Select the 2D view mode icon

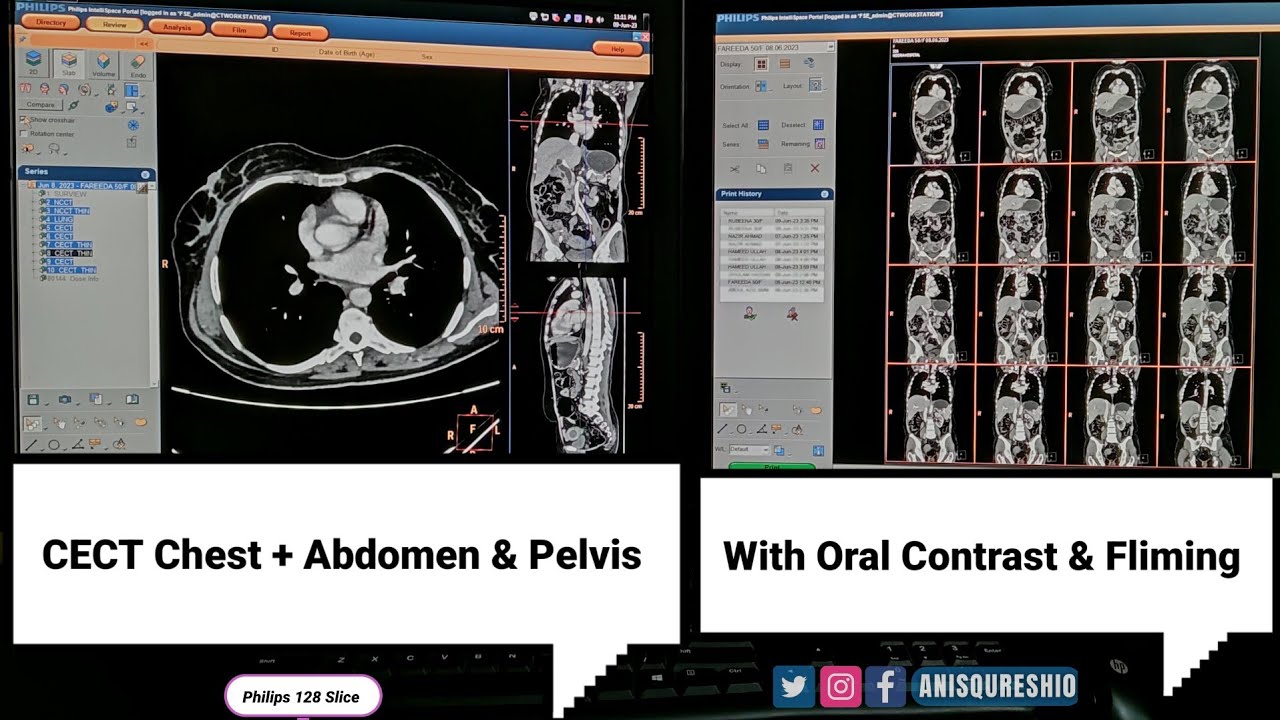(x=33, y=62)
